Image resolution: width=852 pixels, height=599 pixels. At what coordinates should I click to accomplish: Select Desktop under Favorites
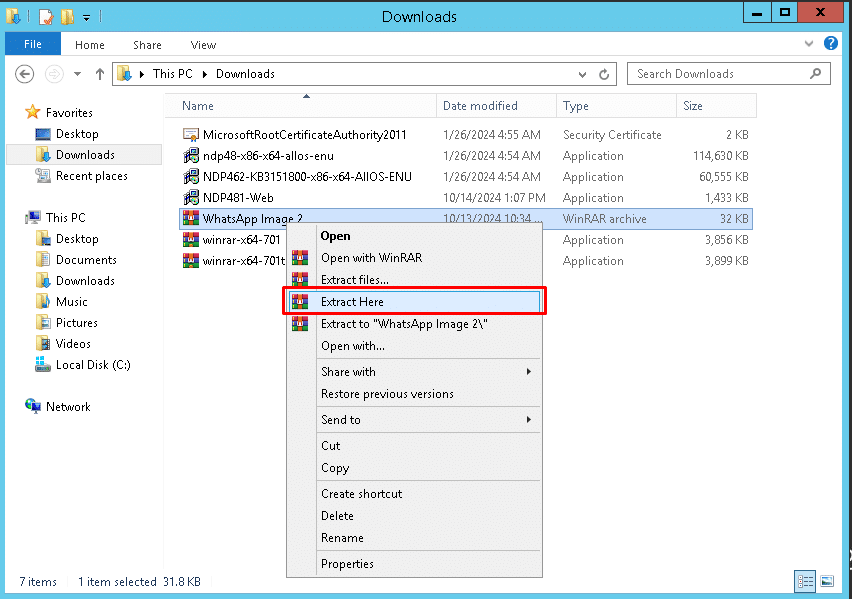pyautogui.click(x=77, y=134)
